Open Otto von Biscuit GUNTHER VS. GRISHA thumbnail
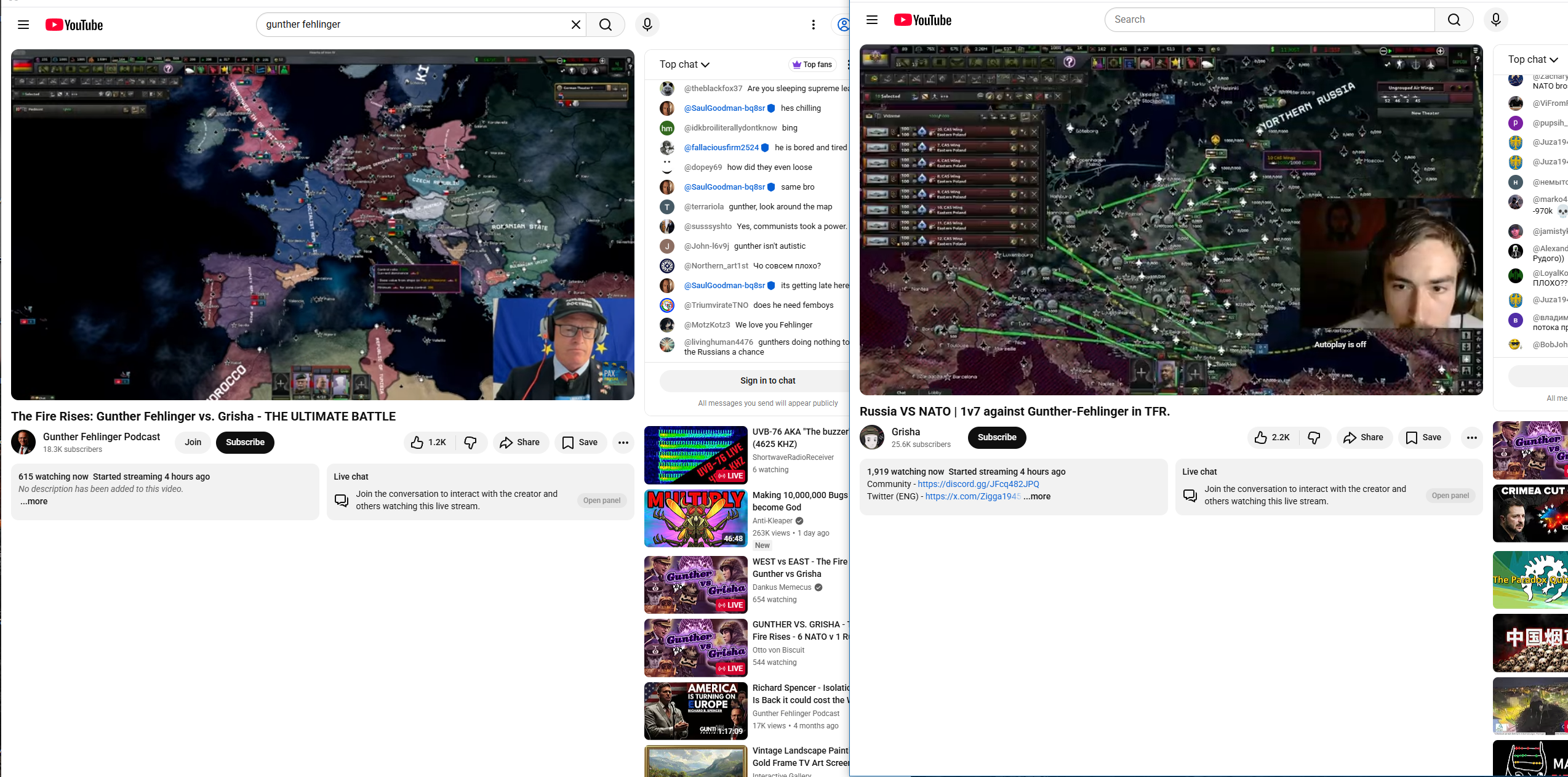Image resolution: width=1568 pixels, height=777 pixels. pos(695,648)
